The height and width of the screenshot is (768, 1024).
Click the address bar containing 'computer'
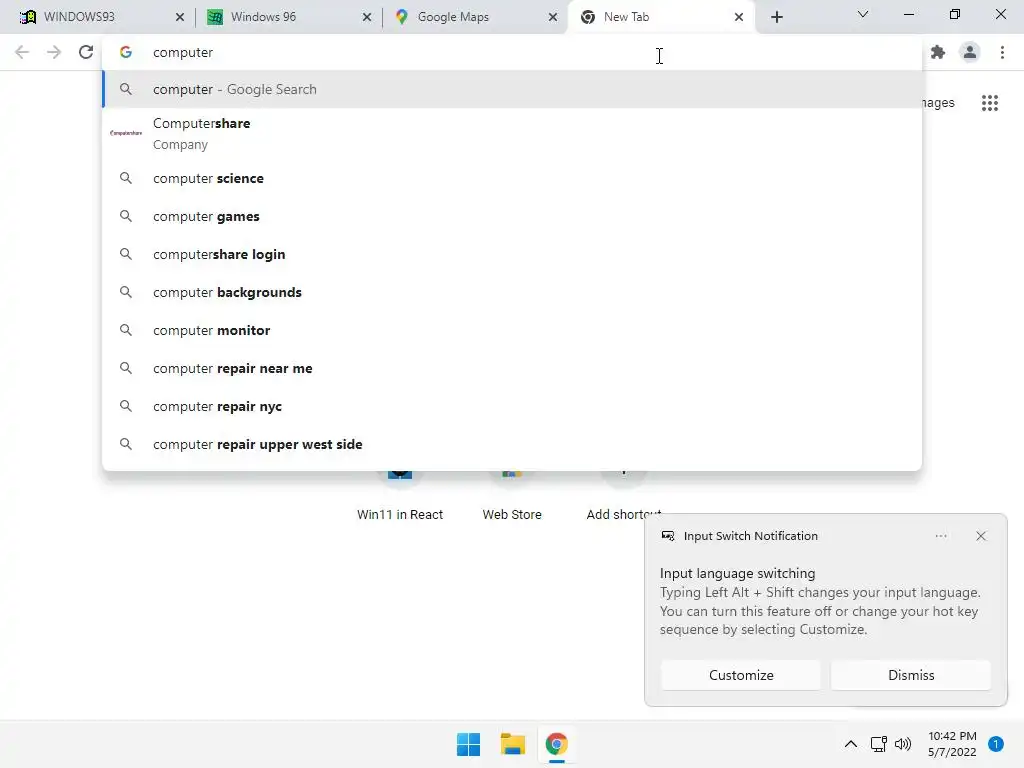pos(512,52)
